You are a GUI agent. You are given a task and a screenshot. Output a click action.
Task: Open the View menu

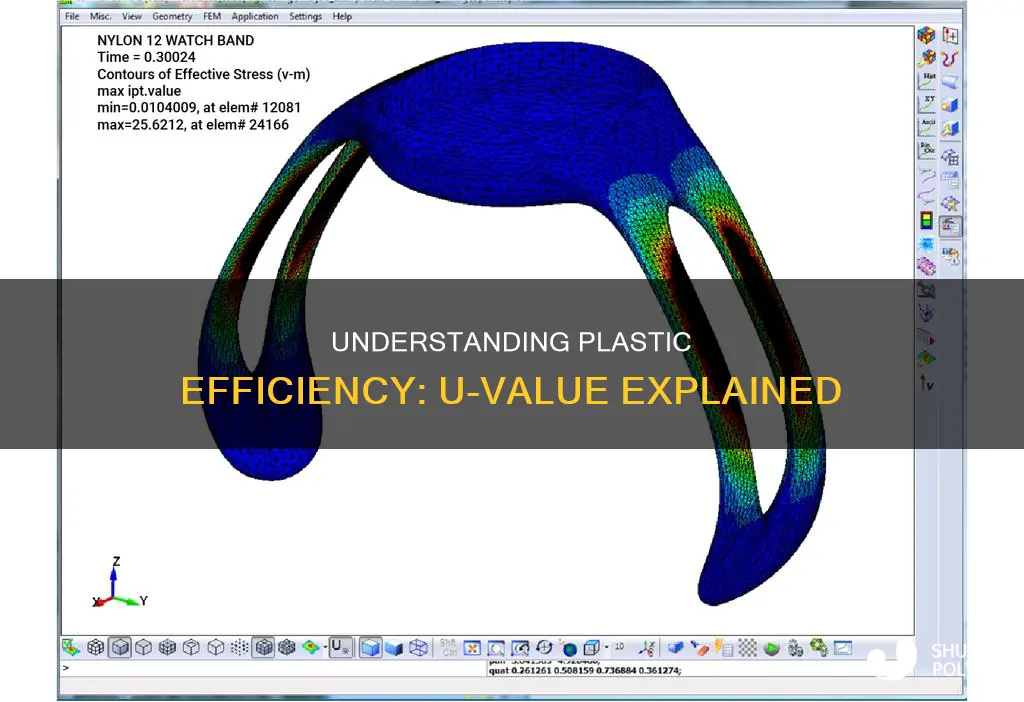pyautogui.click(x=132, y=16)
